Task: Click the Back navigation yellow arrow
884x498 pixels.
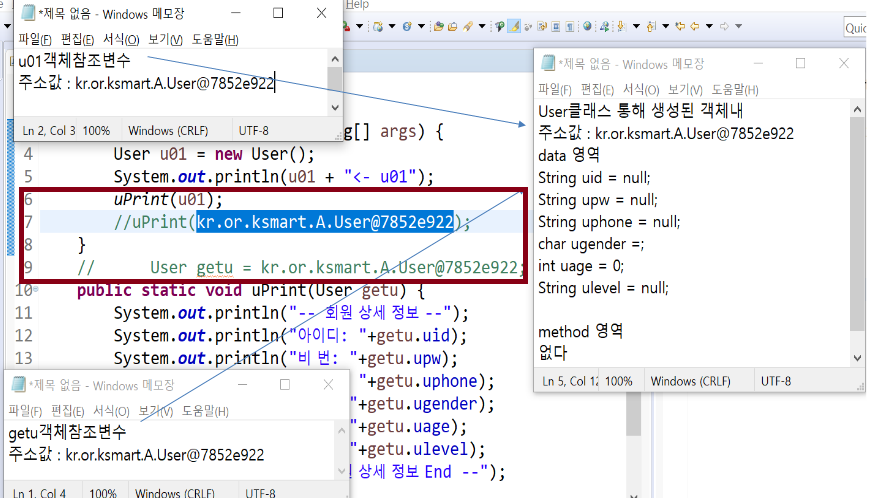Action: [695, 27]
